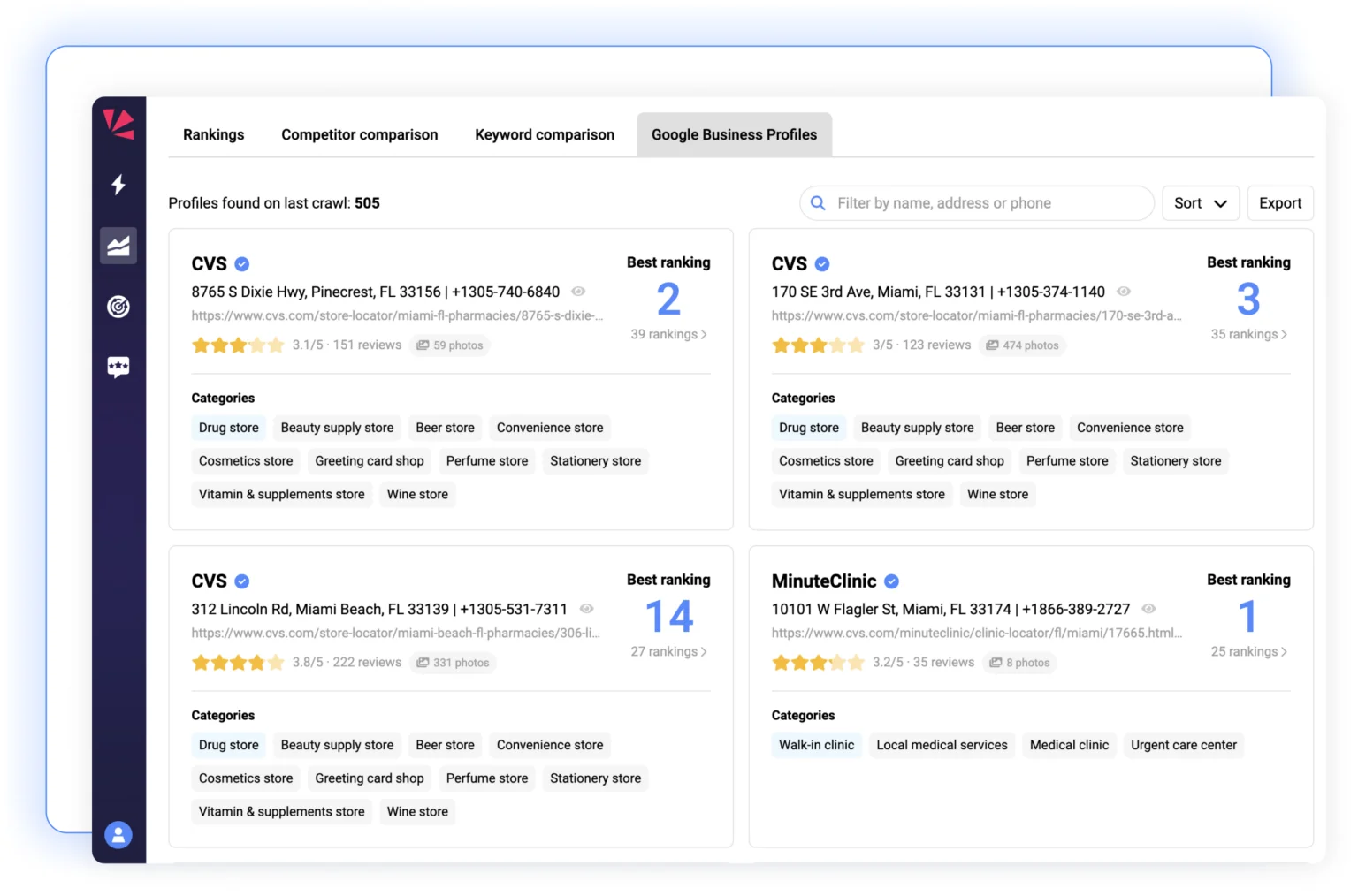Open the user account avatar
Screen dimensions: 1358x896
[118, 835]
